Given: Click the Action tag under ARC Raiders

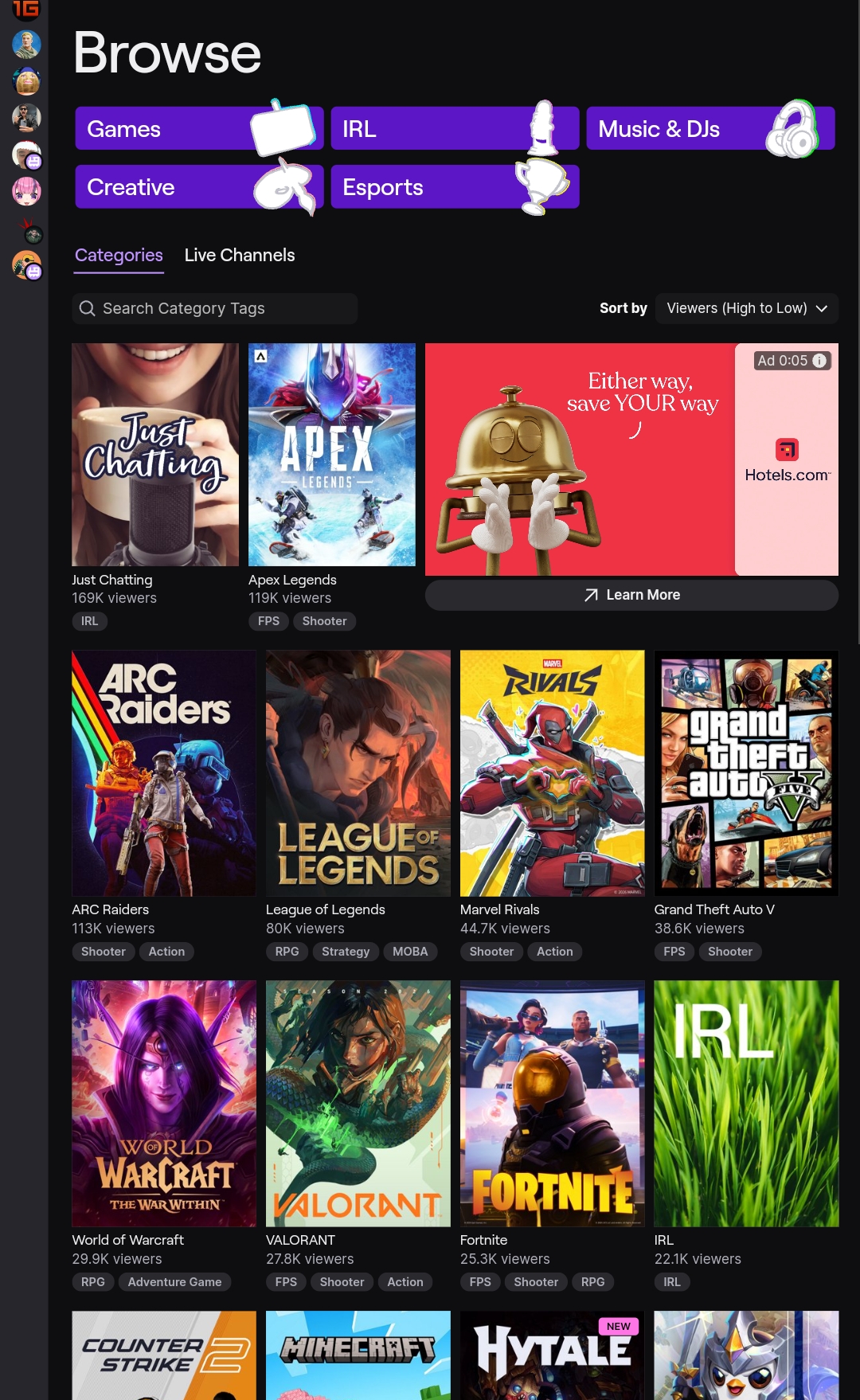Looking at the screenshot, I should [x=166, y=952].
